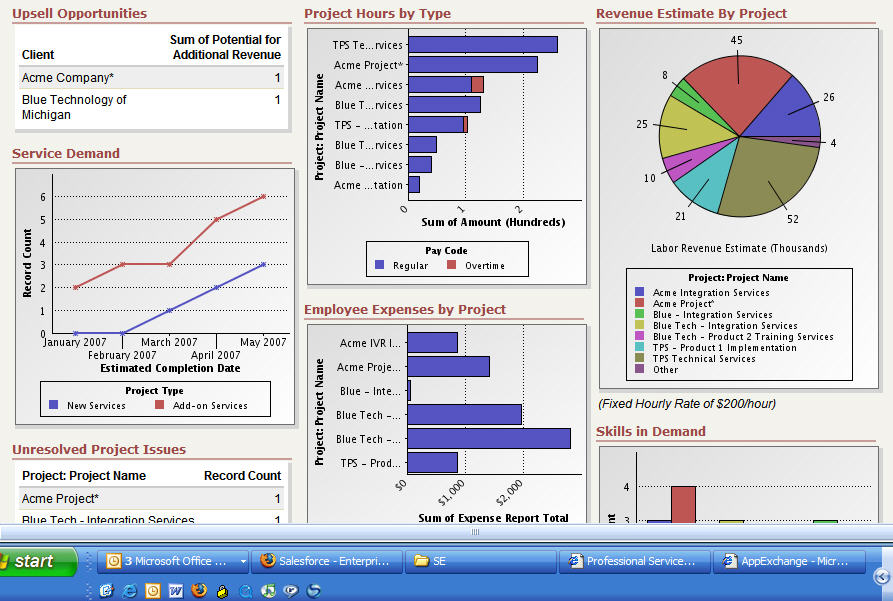893x601 pixels.
Task: Click the horizontal scrollbar thumb above the taskbar
Action: [x=475, y=532]
